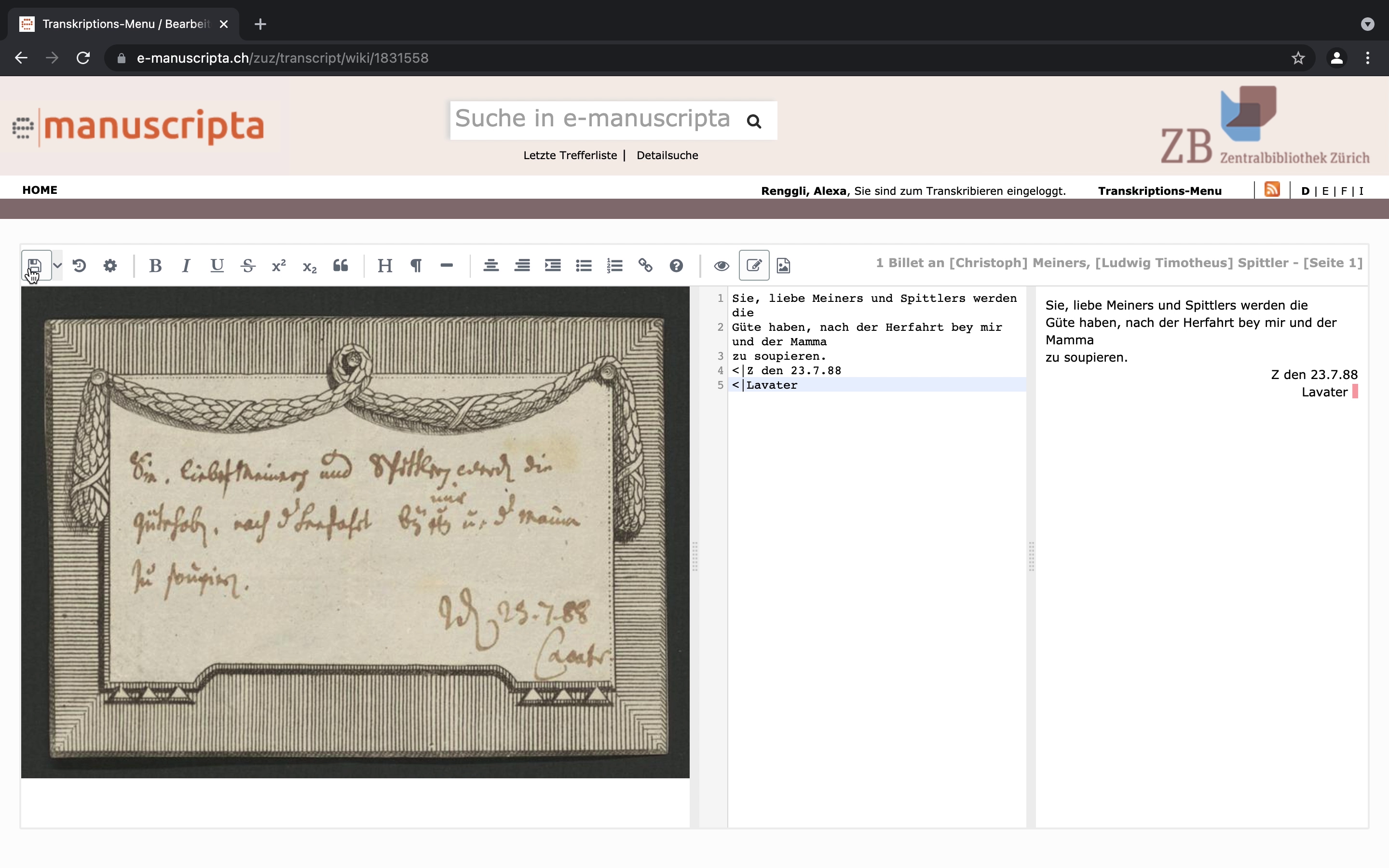Toggle preview with the eye icon

722,265
